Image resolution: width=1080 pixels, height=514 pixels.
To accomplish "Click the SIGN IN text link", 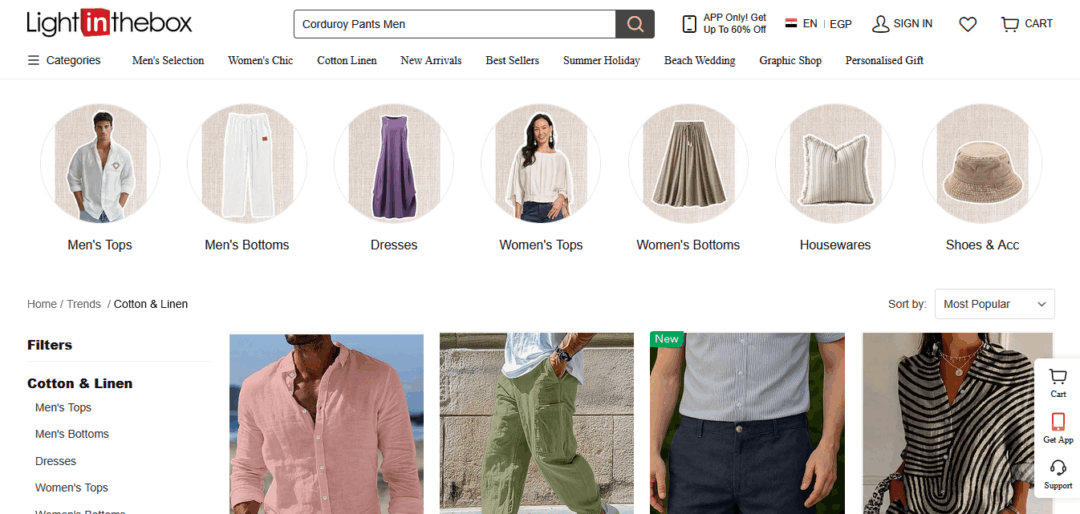I will [x=913, y=23].
